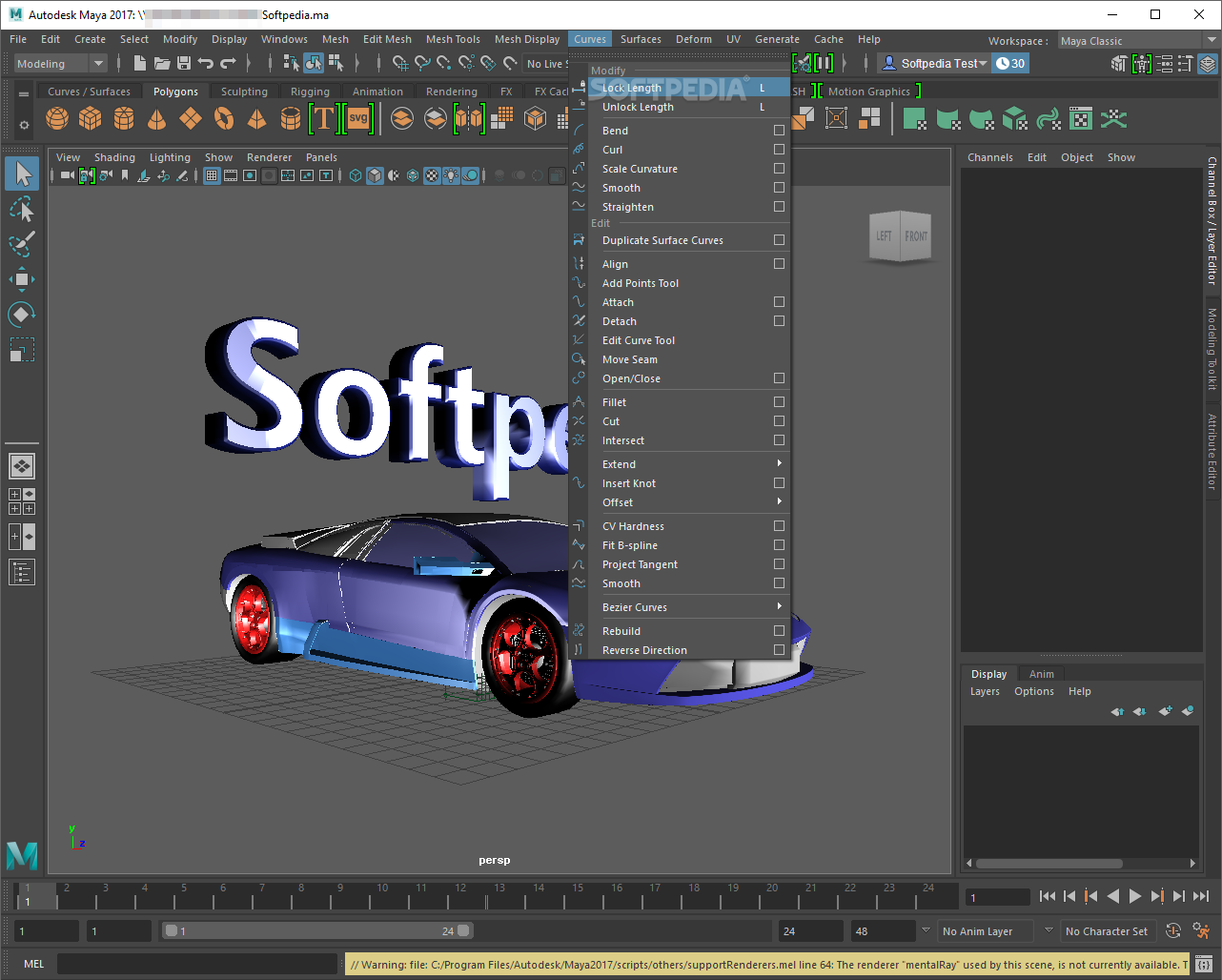Open the Softpedia Test account dropdown

pos(934,64)
